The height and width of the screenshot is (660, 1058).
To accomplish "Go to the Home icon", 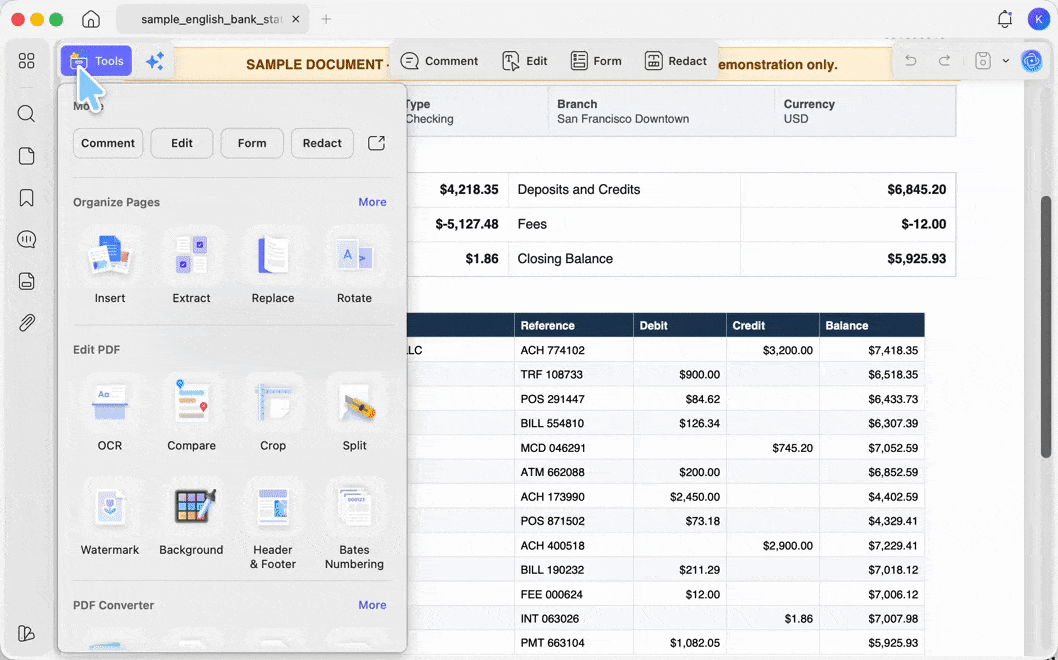I will pyautogui.click(x=90, y=19).
